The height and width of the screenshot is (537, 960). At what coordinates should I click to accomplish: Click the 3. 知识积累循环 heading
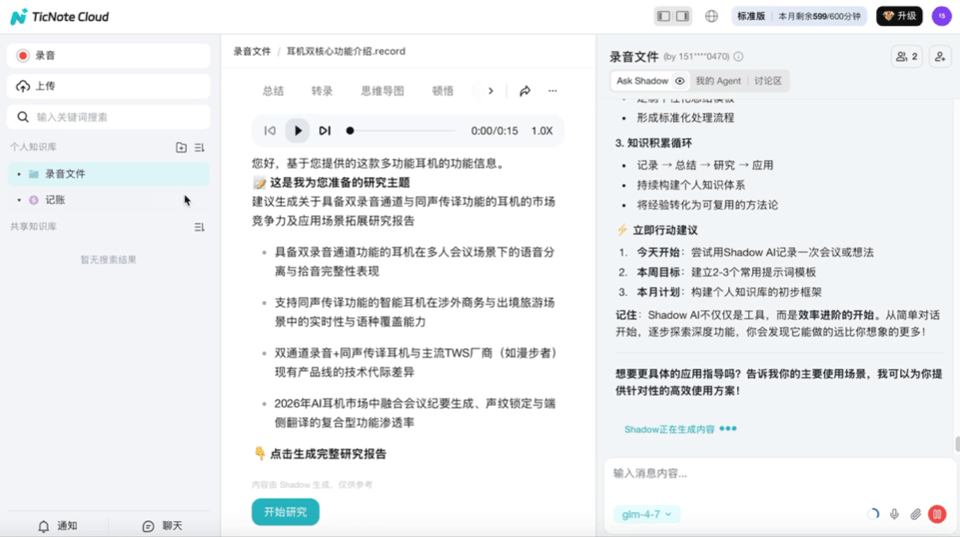[653, 143]
